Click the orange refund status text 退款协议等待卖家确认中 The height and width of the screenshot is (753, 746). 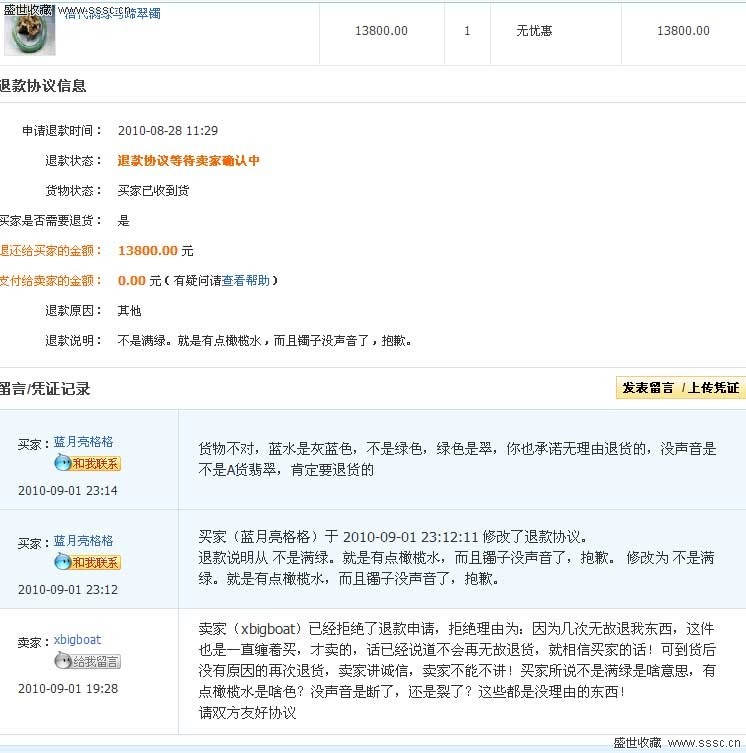tap(188, 161)
